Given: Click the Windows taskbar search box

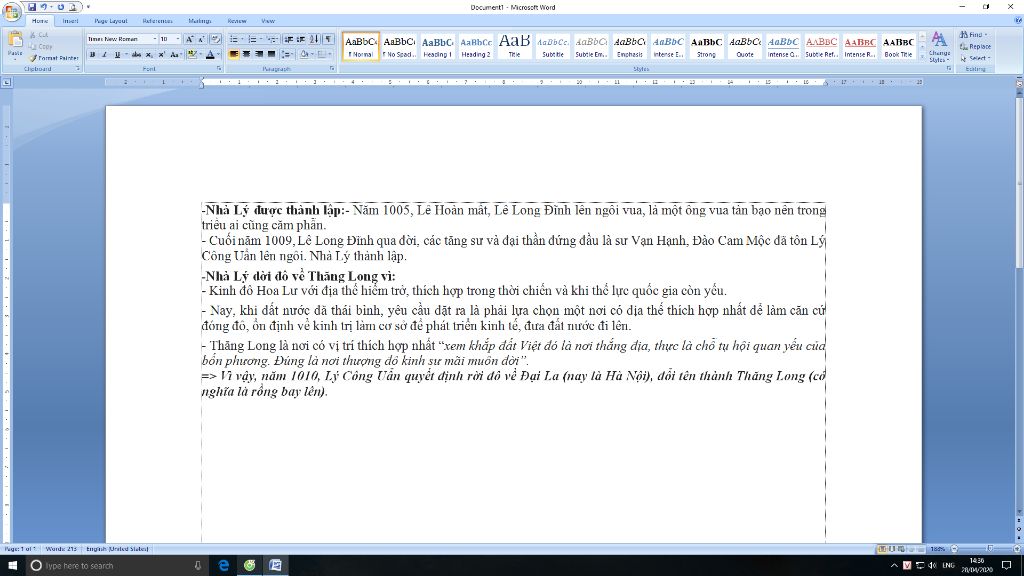Looking at the screenshot, I should coord(110,566).
